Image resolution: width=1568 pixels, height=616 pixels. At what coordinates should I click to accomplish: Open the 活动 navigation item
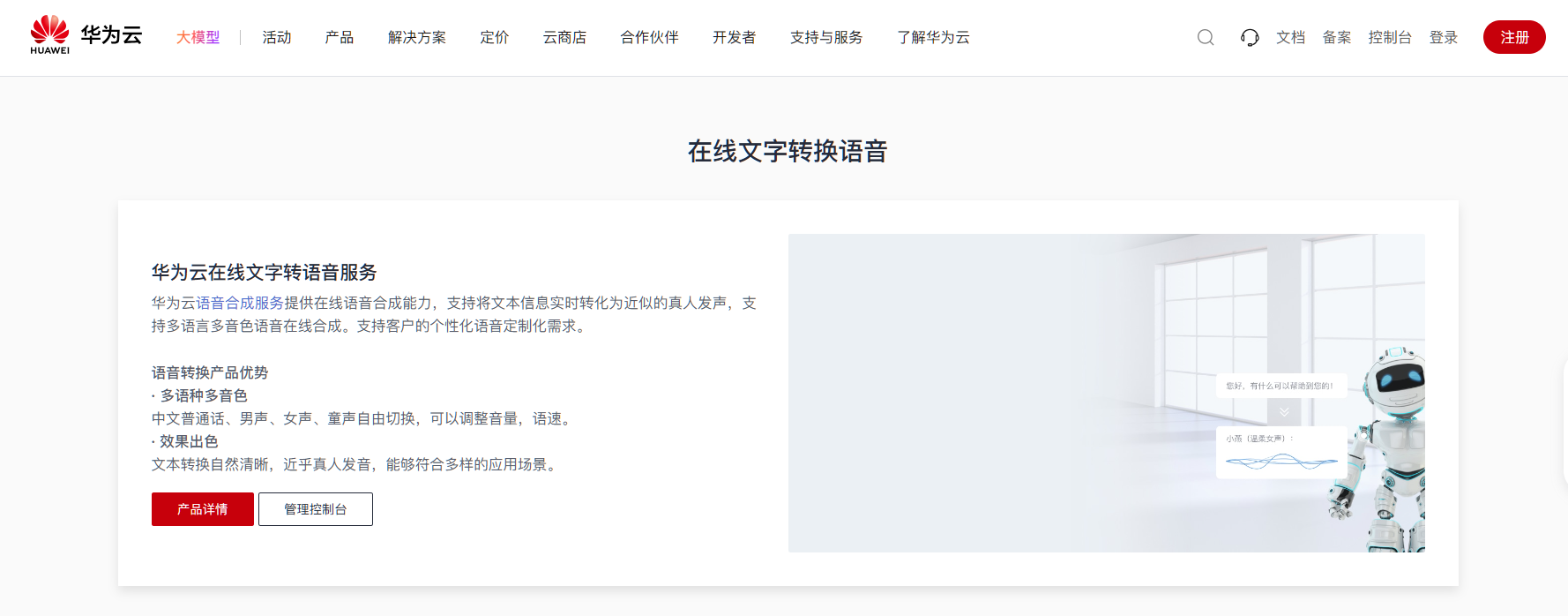(x=277, y=37)
